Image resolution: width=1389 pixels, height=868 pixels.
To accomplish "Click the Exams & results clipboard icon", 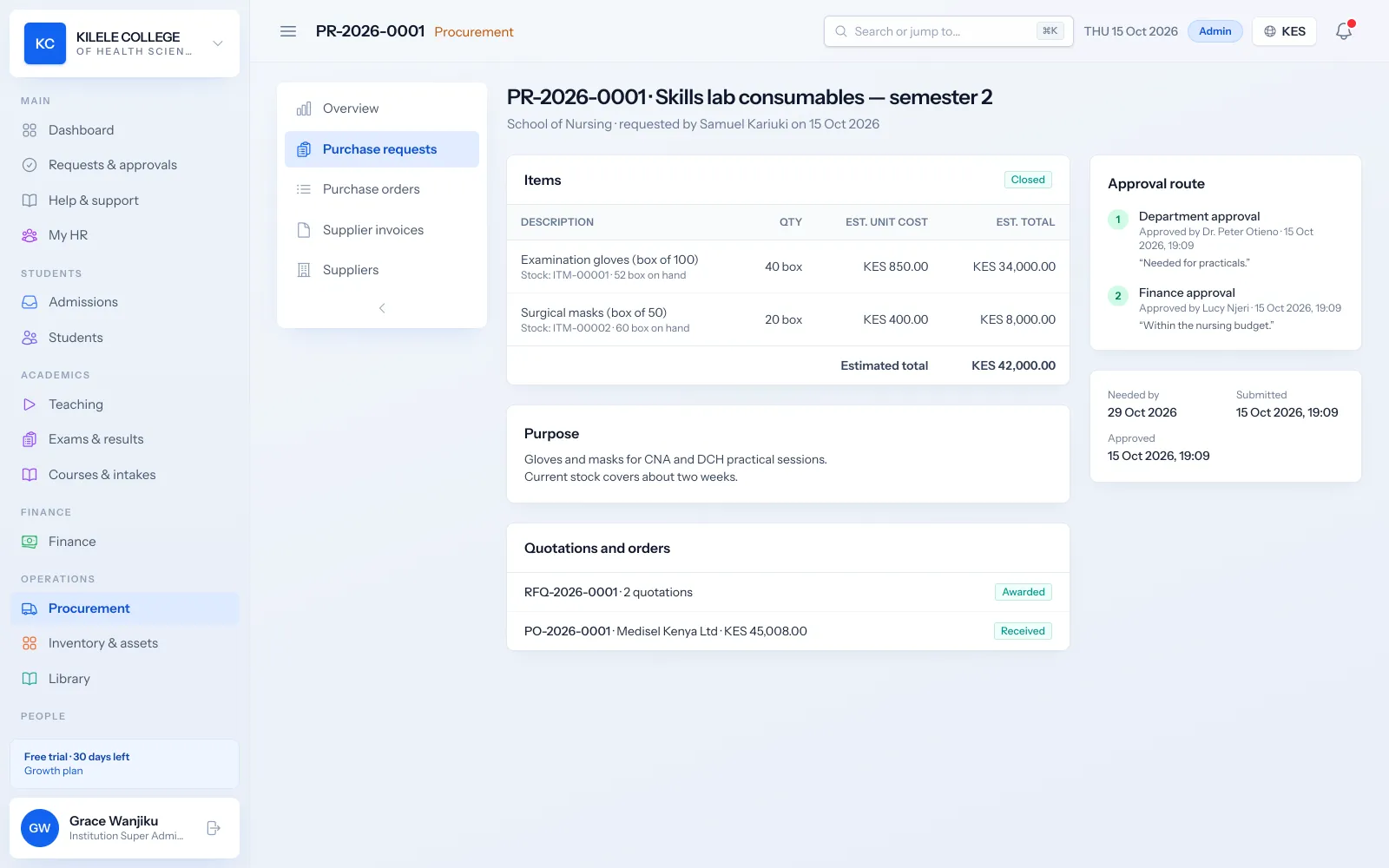I will click(30, 439).
